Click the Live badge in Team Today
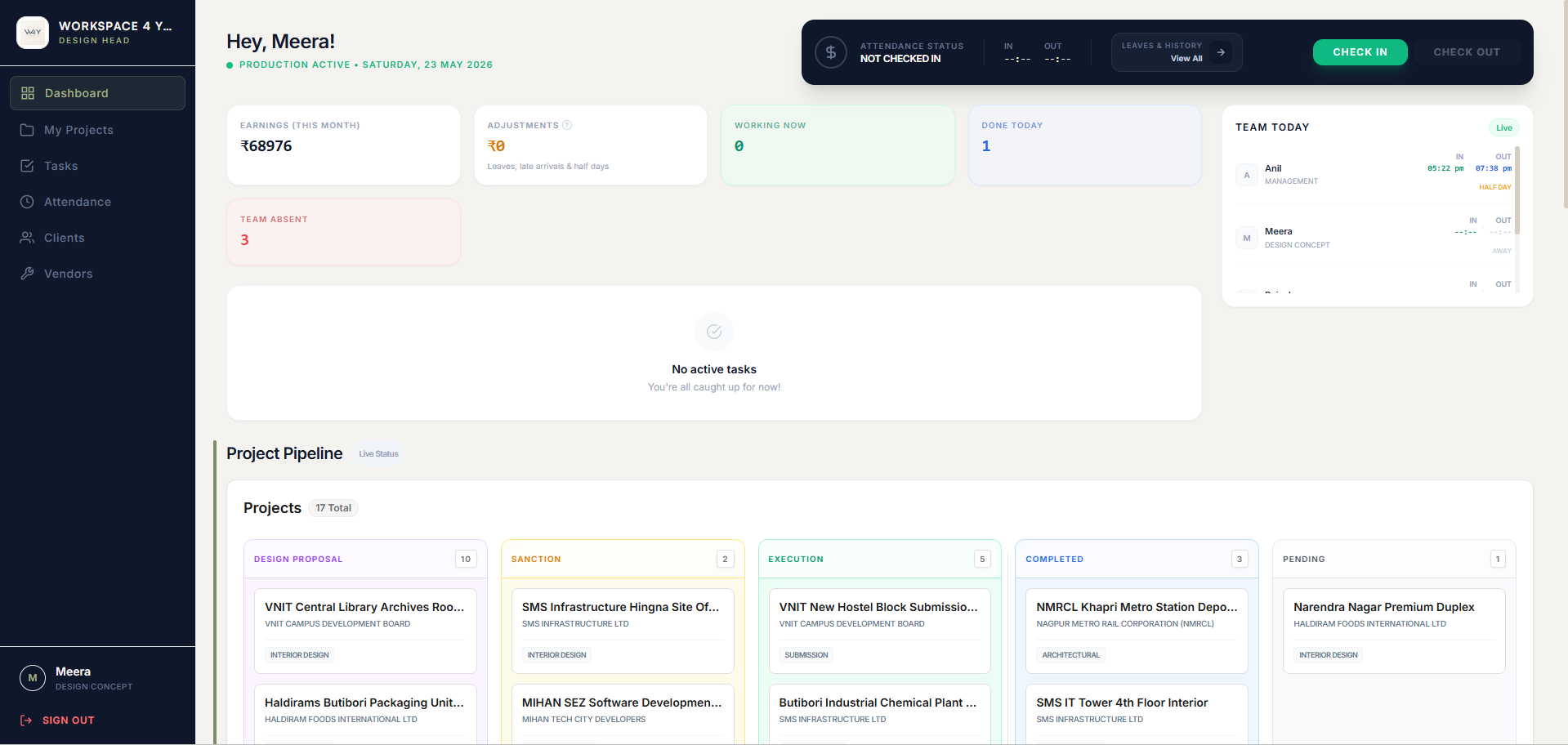 1503,127
